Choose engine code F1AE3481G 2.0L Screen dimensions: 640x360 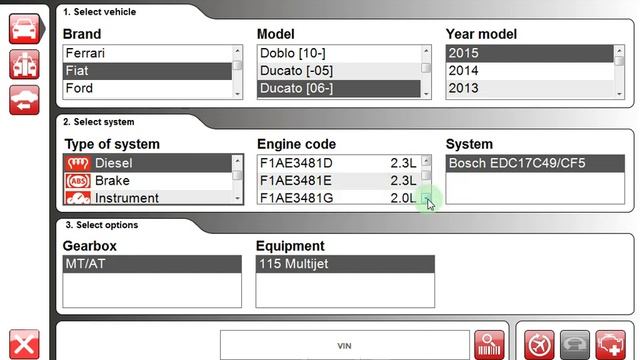click(339, 198)
